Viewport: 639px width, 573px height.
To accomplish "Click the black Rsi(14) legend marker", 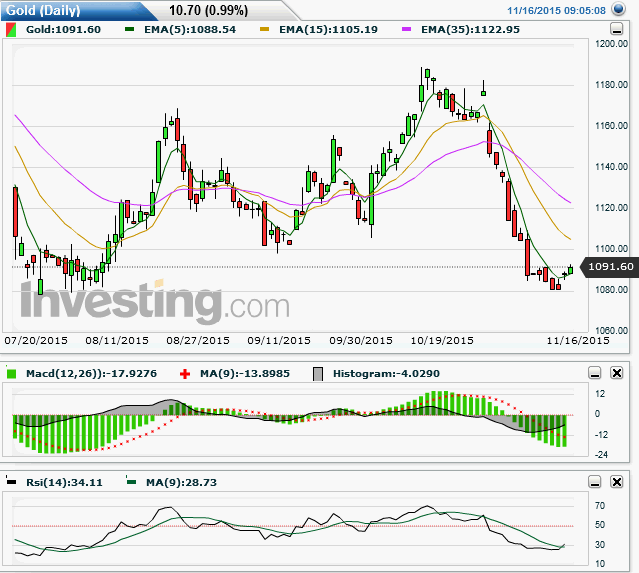I will pyautogui.click(x=11, y=481).
